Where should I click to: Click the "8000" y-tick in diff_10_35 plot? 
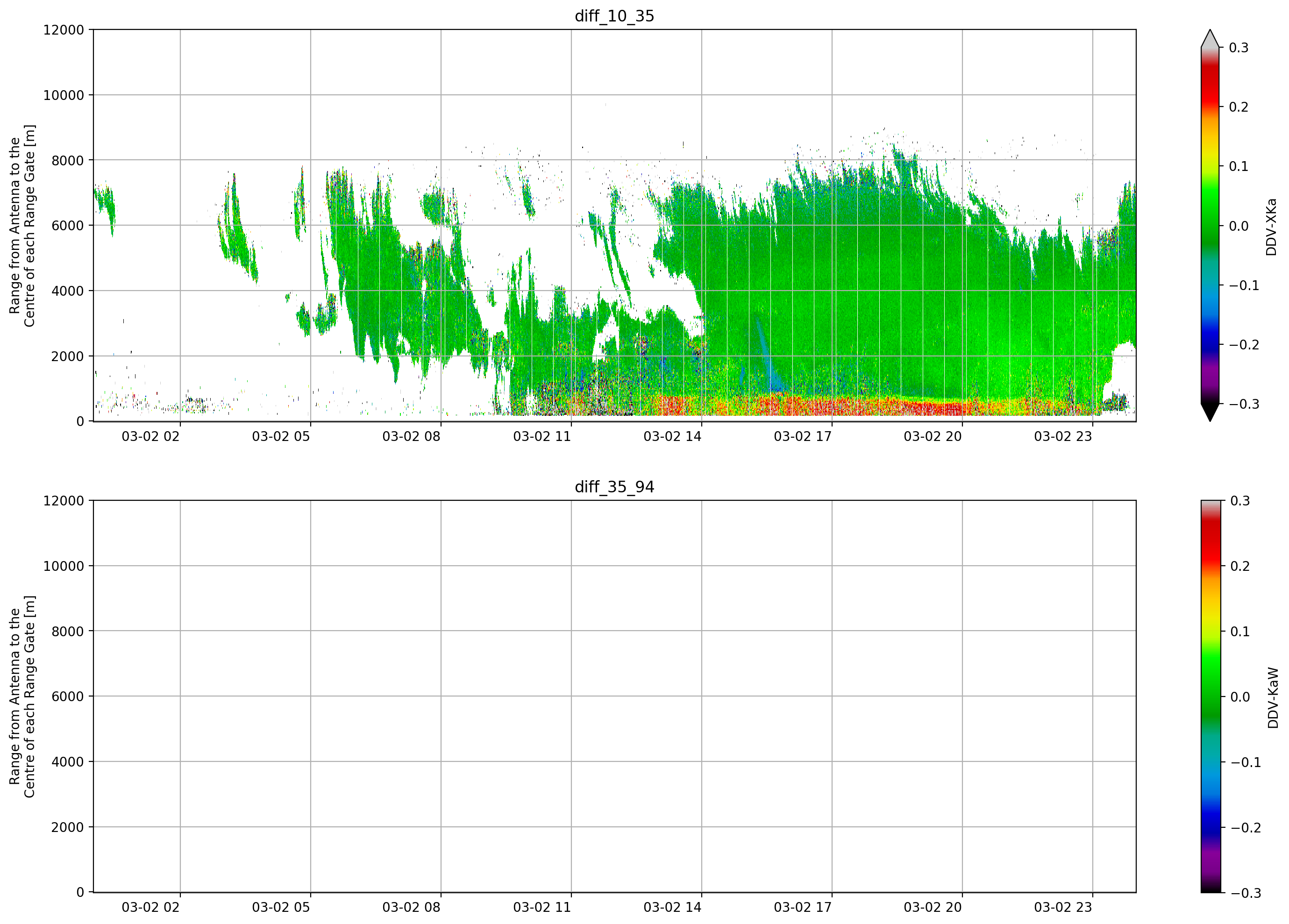tap(68, 160)
